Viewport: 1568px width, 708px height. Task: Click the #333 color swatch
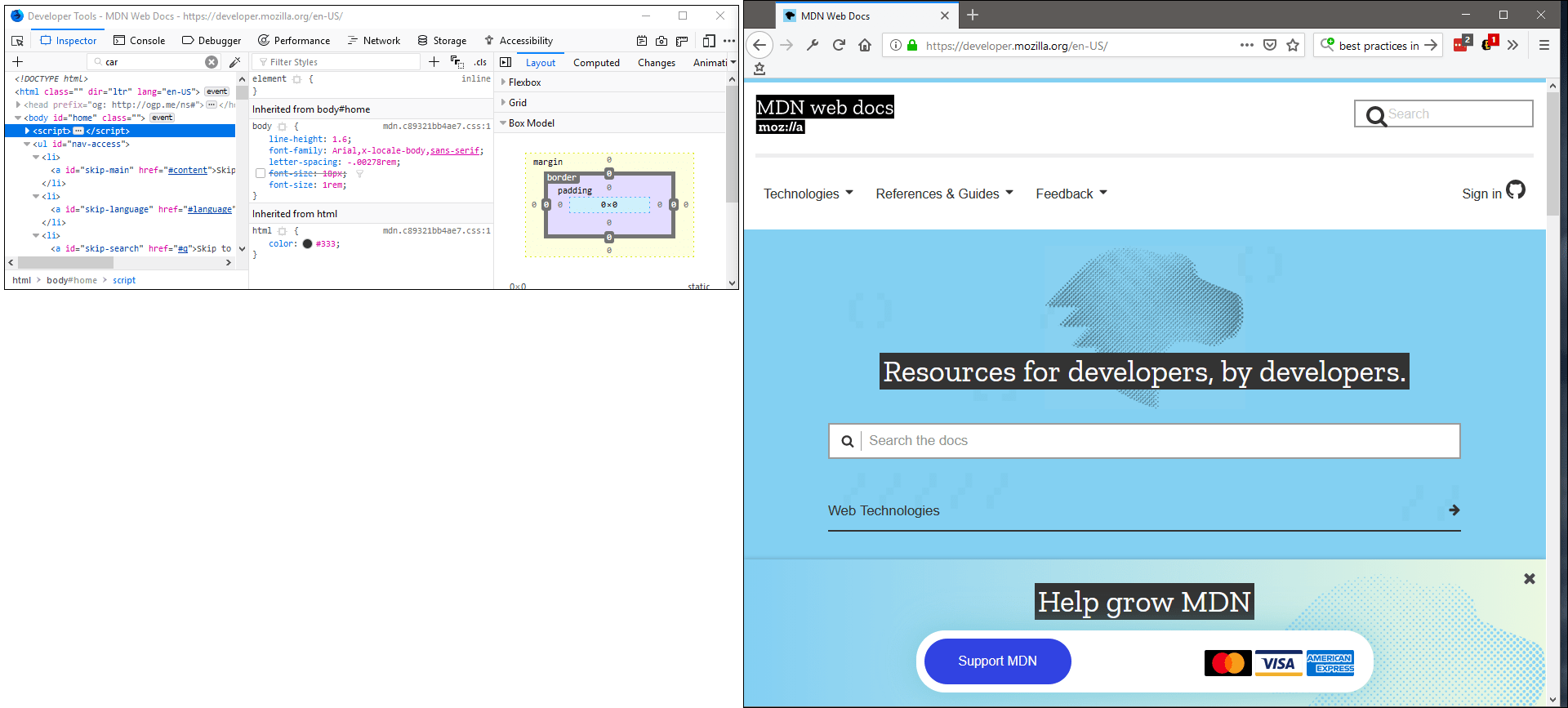pos(307,243)
